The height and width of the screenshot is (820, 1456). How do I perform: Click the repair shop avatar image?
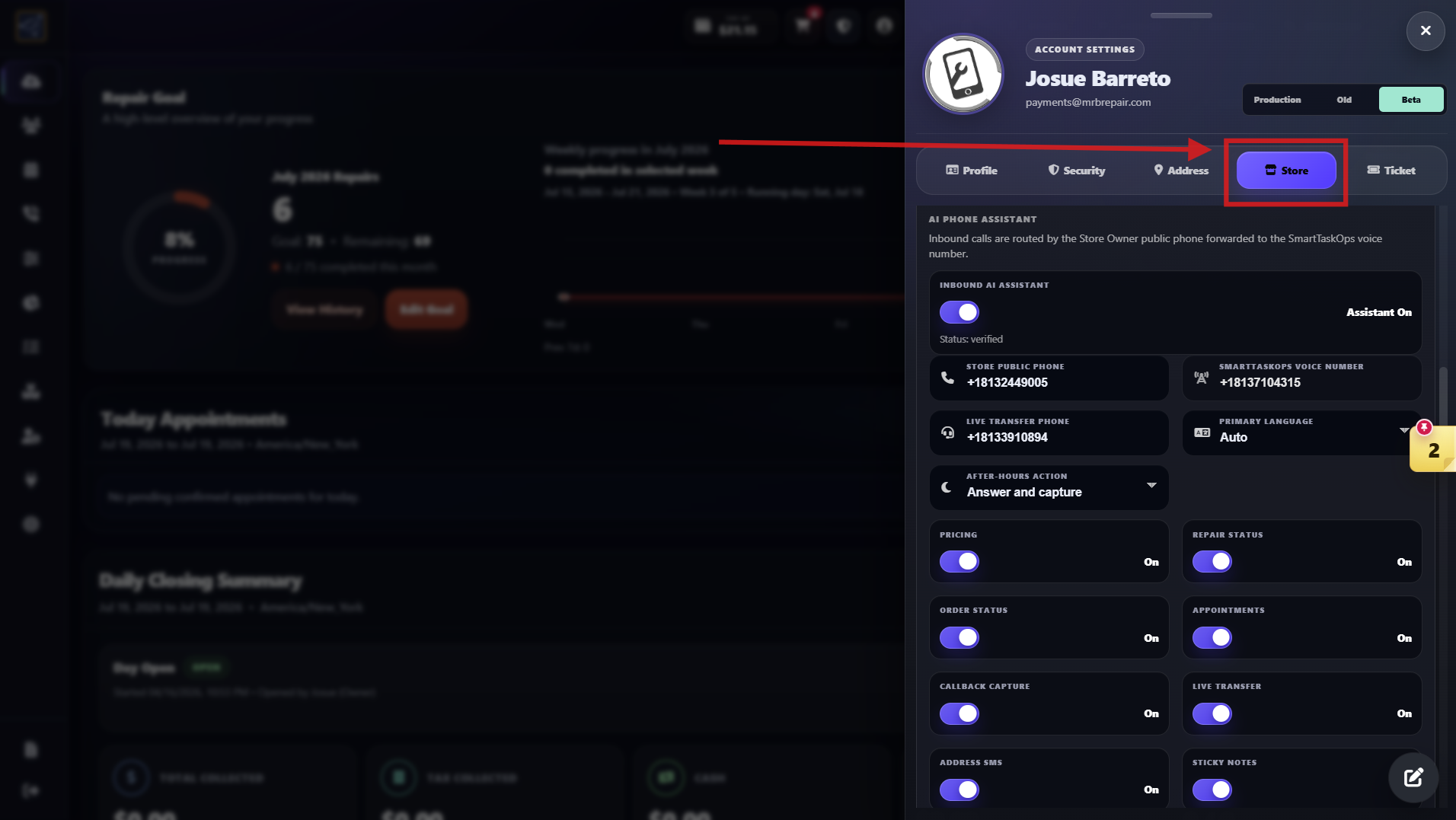pos(963,74)
